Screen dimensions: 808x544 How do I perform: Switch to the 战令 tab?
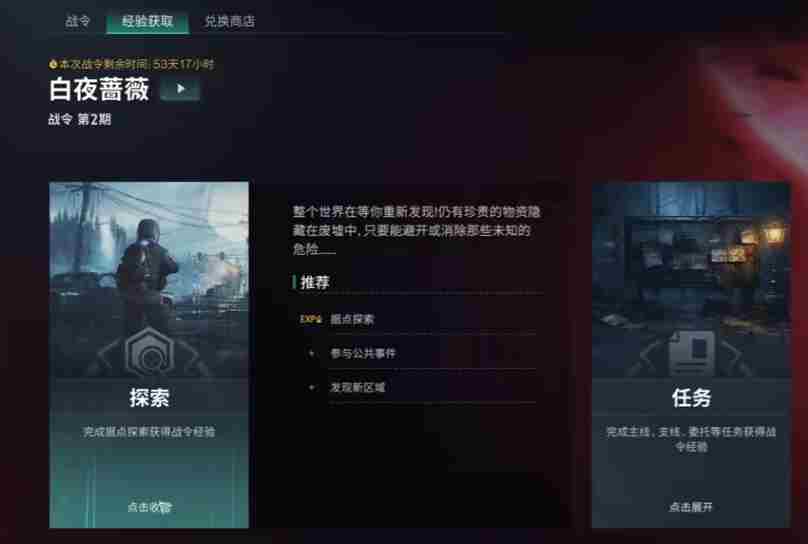[78, 21]
